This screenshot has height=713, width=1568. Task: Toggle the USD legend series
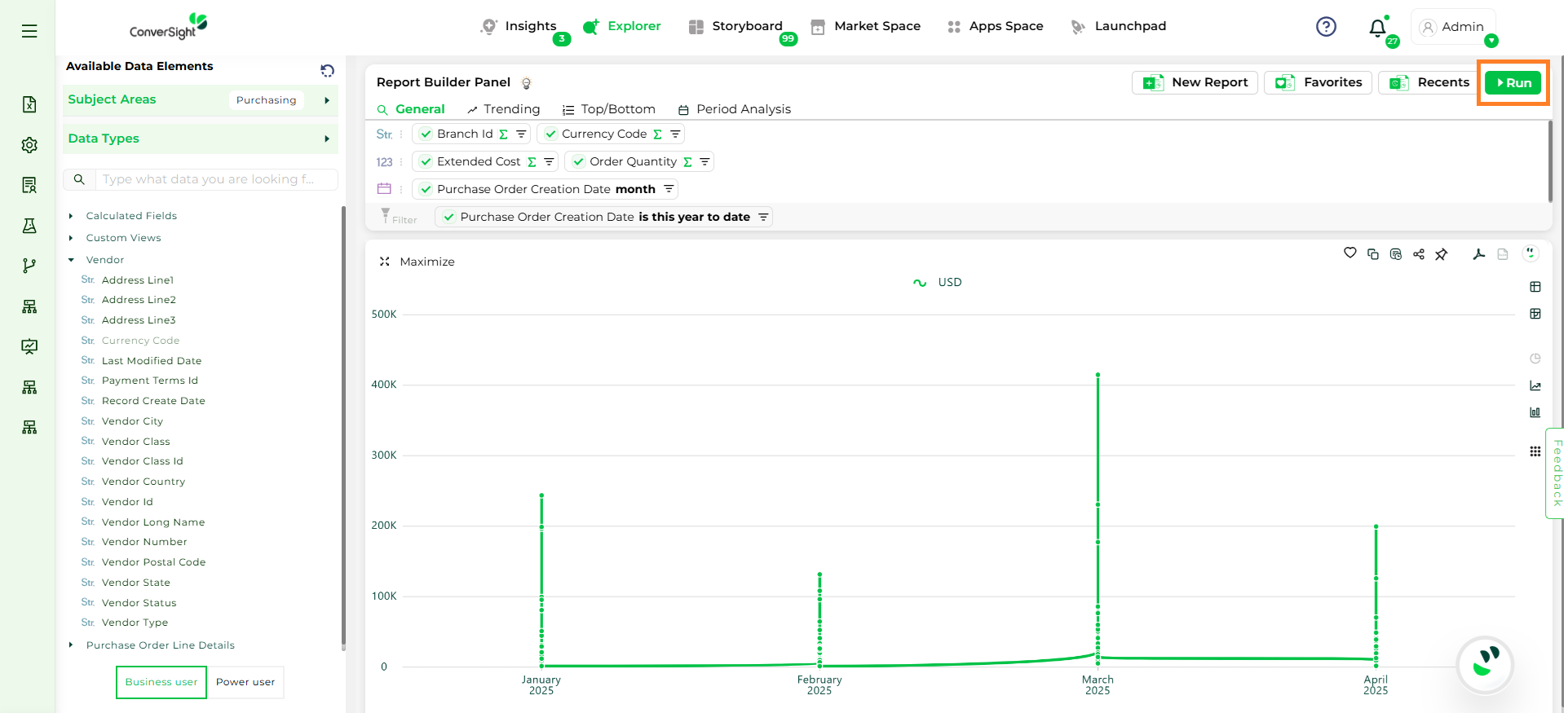(x=938, y=283)
